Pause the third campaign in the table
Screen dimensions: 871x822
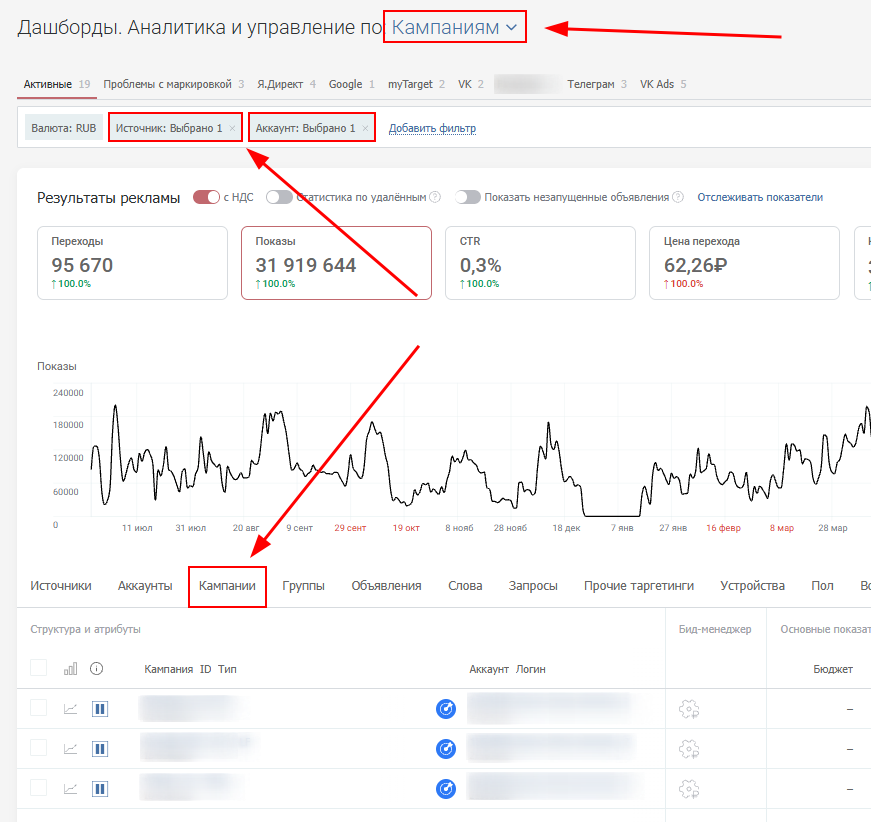tap(100, 789)
